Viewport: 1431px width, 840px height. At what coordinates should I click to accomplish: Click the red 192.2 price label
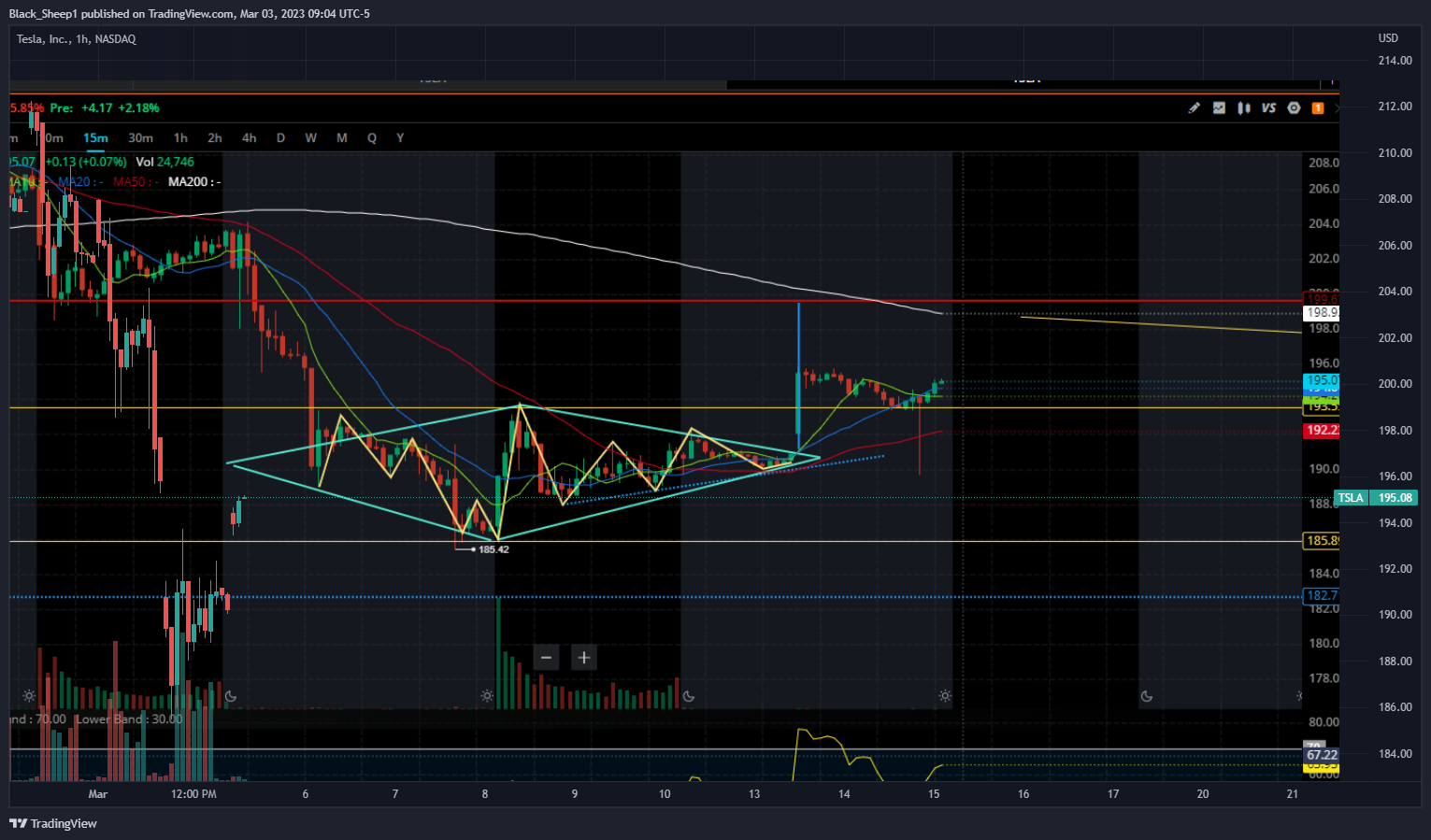pyautogui.click(x=1322, y=431)
